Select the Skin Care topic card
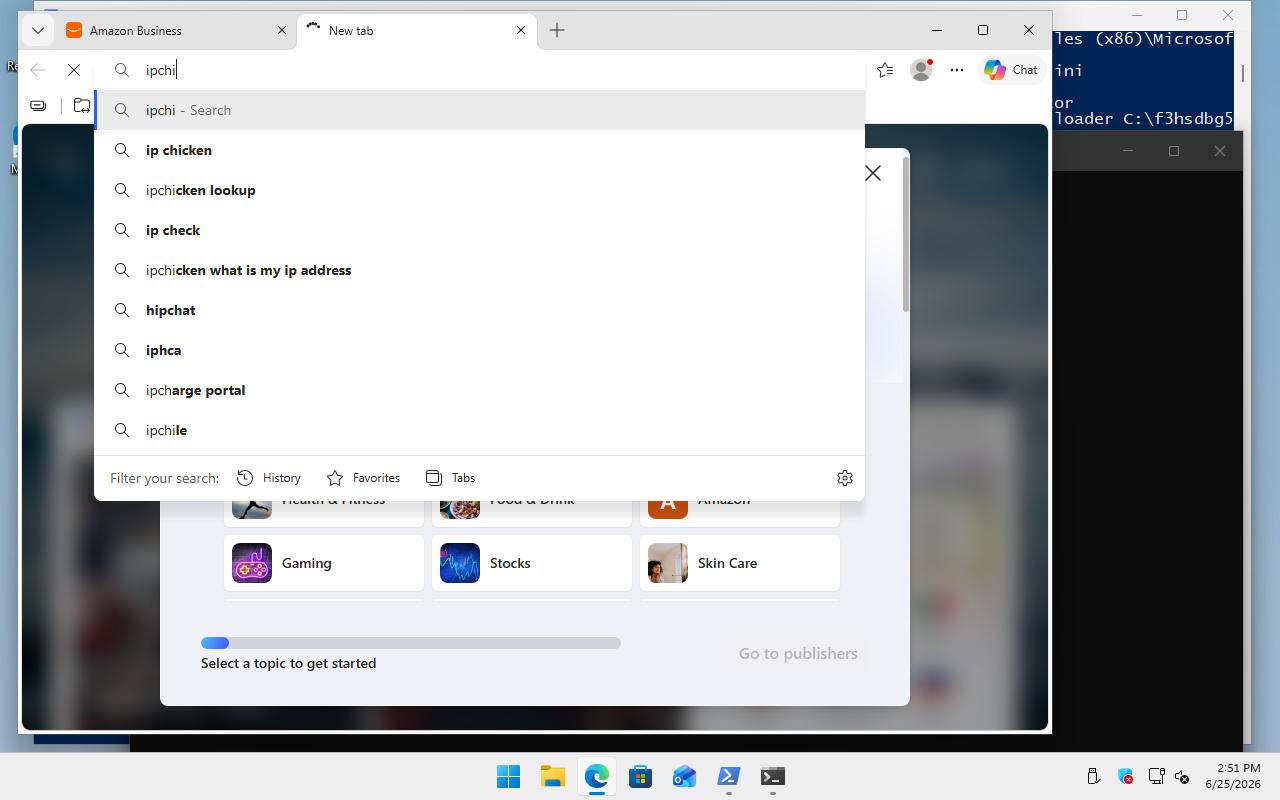 pos(740,563)
